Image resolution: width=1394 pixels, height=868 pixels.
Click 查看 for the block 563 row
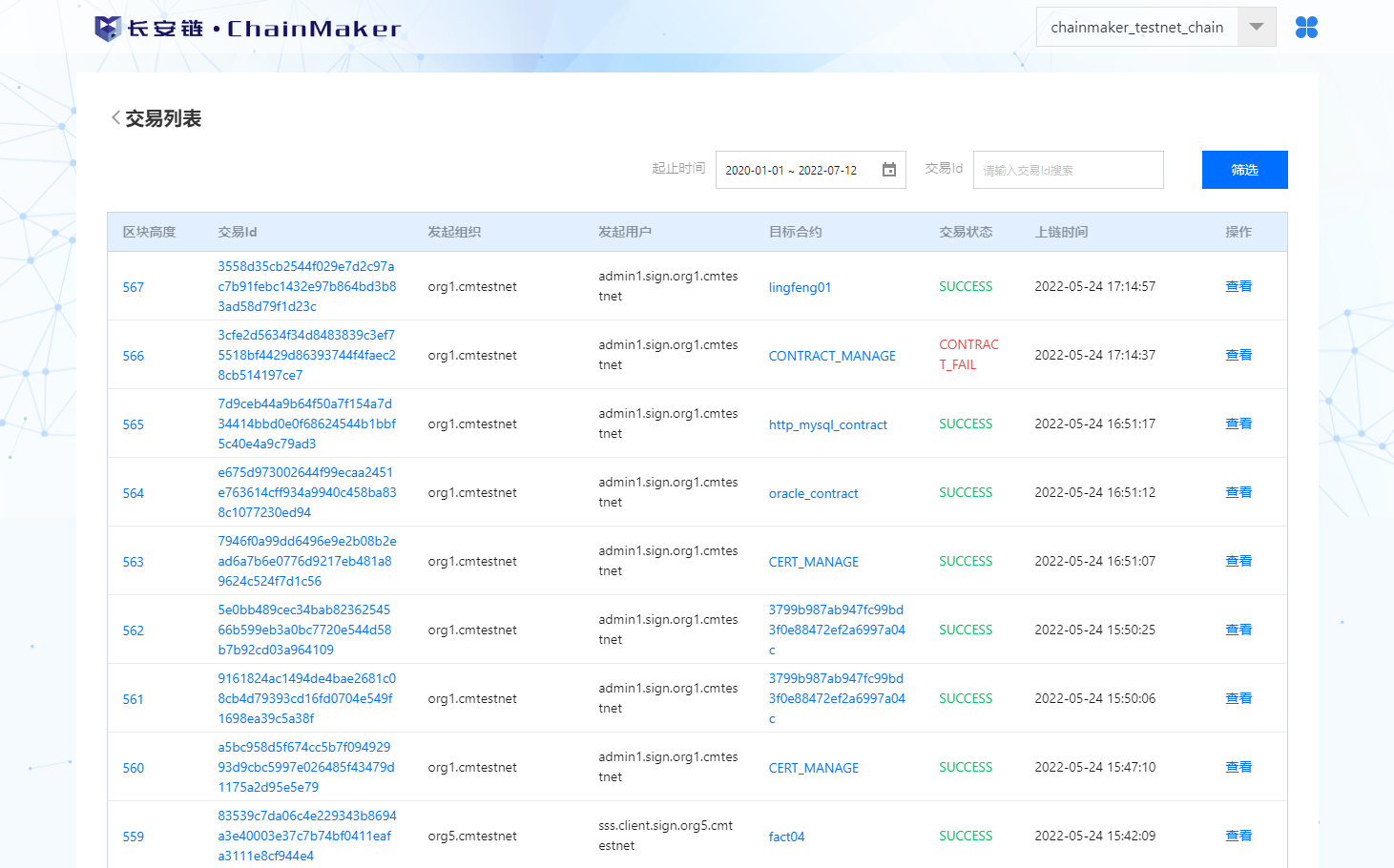tap(1238, 561)
